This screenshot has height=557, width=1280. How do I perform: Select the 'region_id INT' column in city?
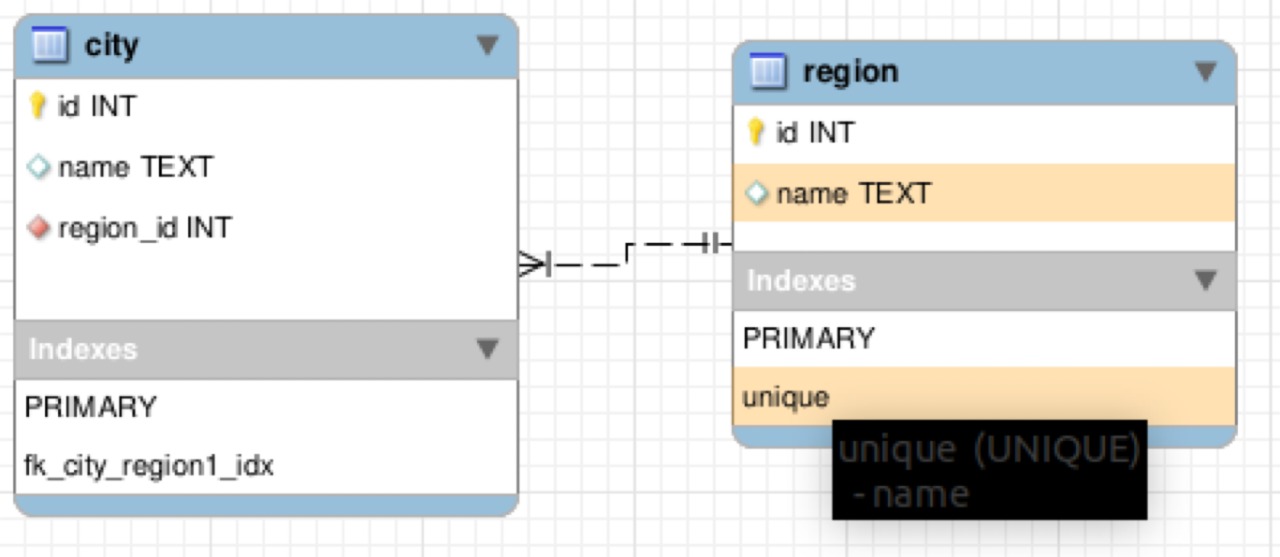266,228
